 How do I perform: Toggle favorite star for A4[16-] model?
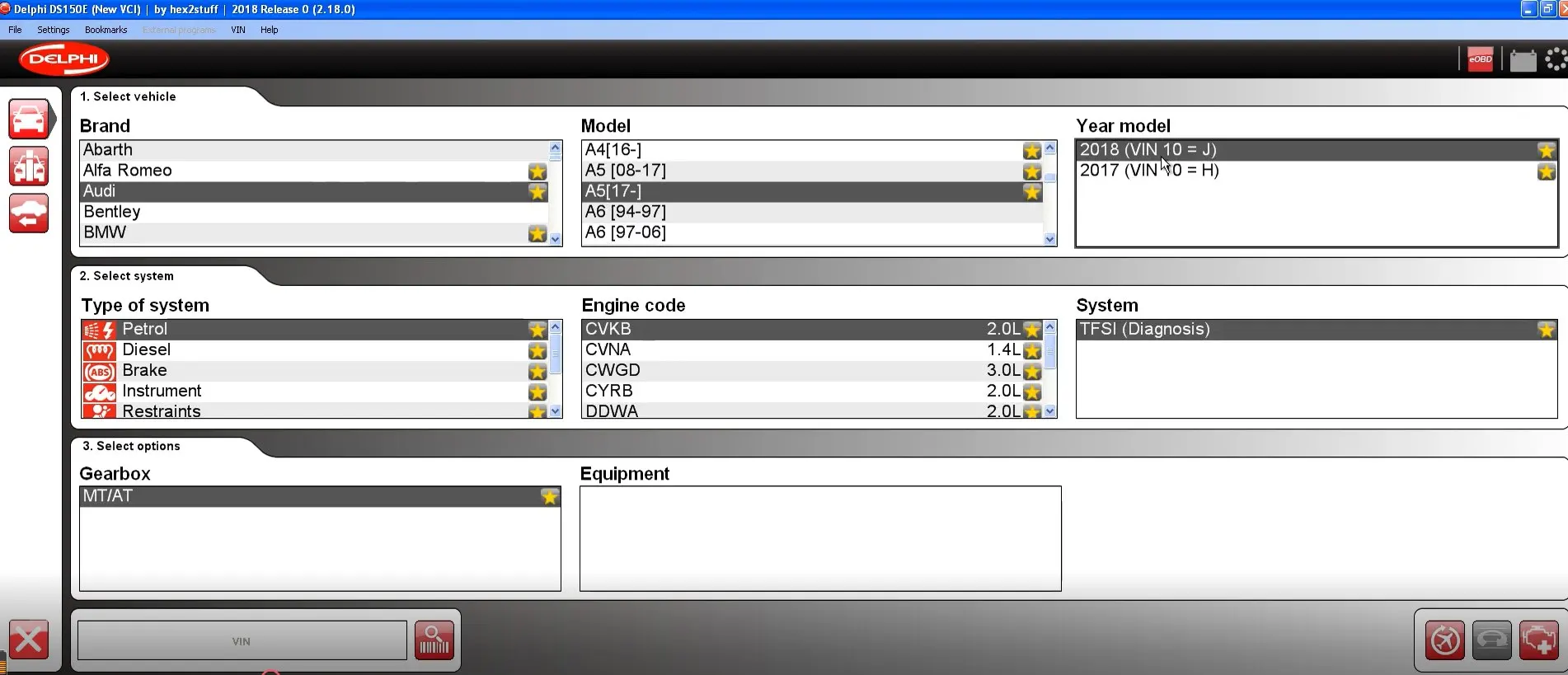(1032, 151)
